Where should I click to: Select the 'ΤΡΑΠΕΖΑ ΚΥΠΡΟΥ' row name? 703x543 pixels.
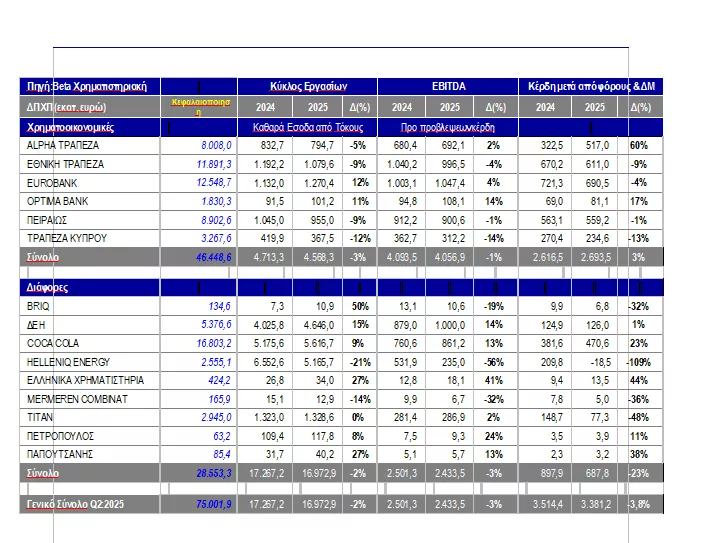click(x=67, y=238)
